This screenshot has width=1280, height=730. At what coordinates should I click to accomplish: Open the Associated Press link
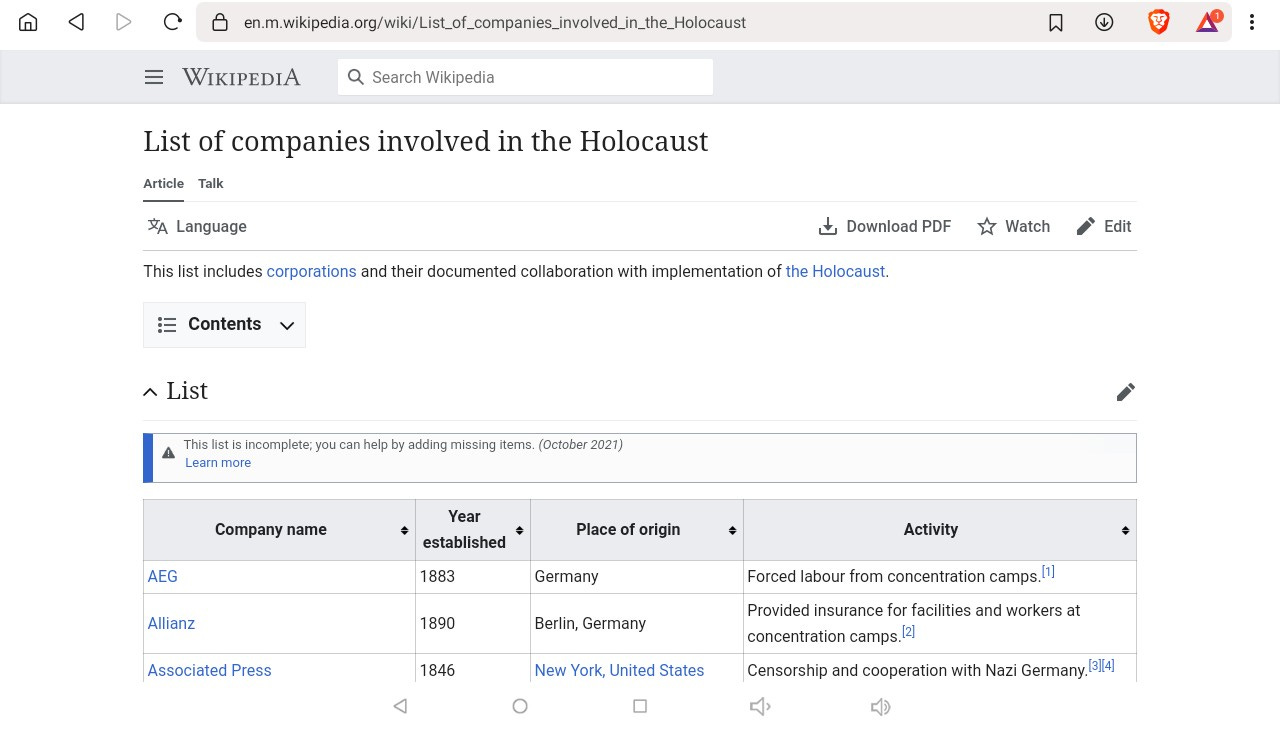tap(209, 670)
